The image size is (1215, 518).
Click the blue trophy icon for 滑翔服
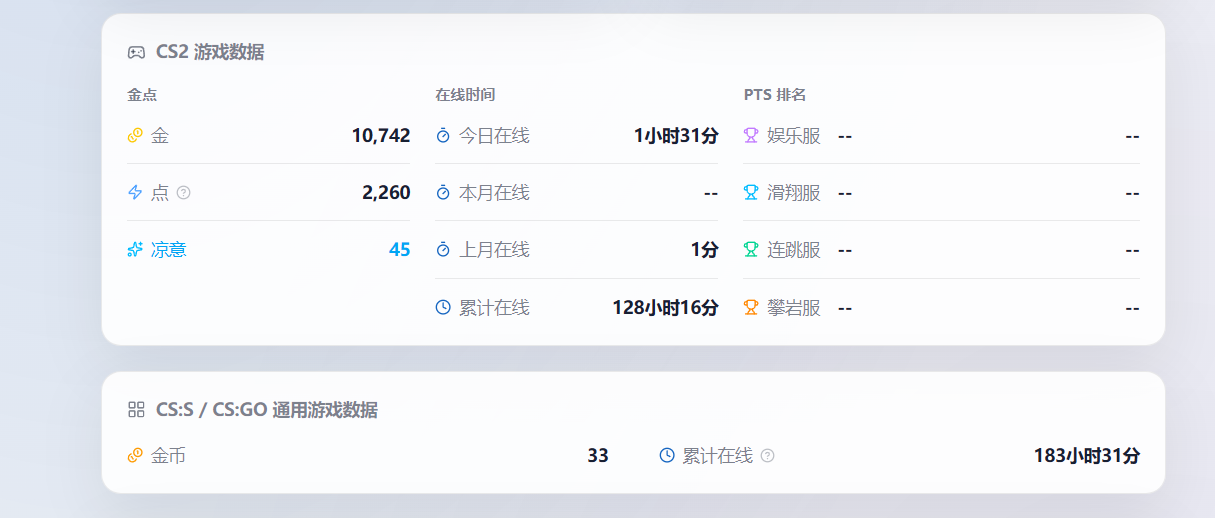click(751, 192)
